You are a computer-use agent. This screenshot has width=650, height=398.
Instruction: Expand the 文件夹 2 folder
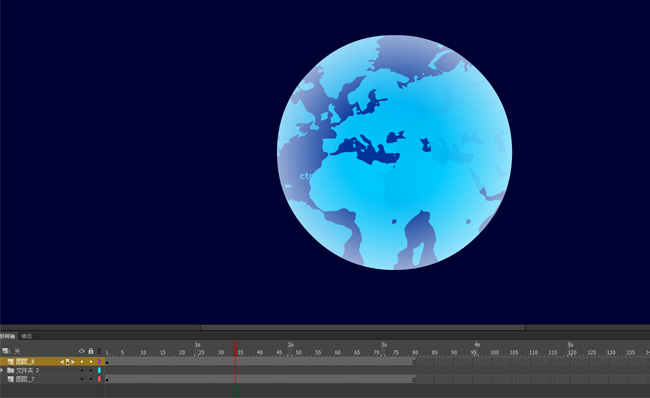2,370
